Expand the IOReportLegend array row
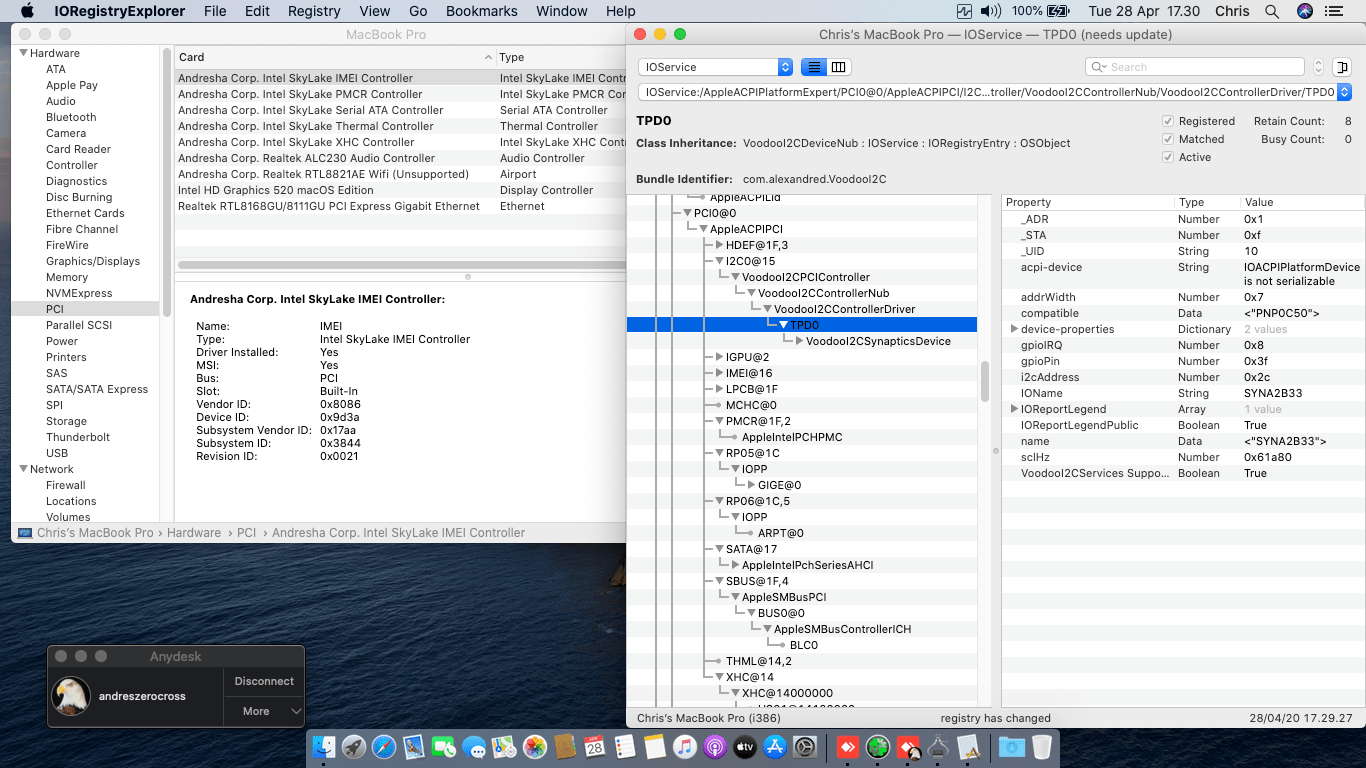1366x768 pixels. [1014, 409]
